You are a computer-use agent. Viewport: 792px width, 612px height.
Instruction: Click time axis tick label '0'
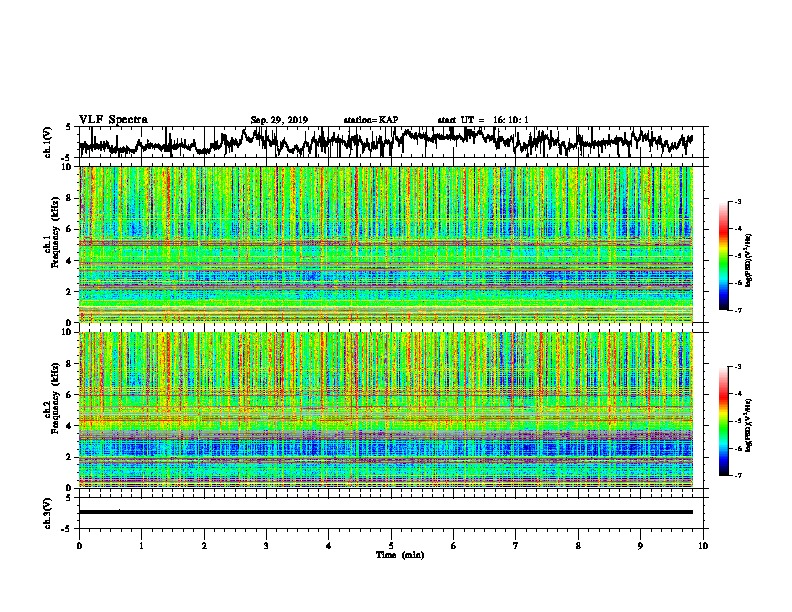point(79,546)
